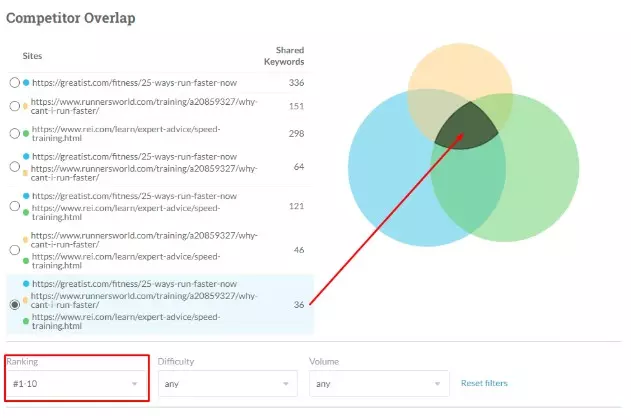Viewport: 631px width, 420px height.
Task: Open the Ranking dropdown showing #1-10
Action: (75, 383)
